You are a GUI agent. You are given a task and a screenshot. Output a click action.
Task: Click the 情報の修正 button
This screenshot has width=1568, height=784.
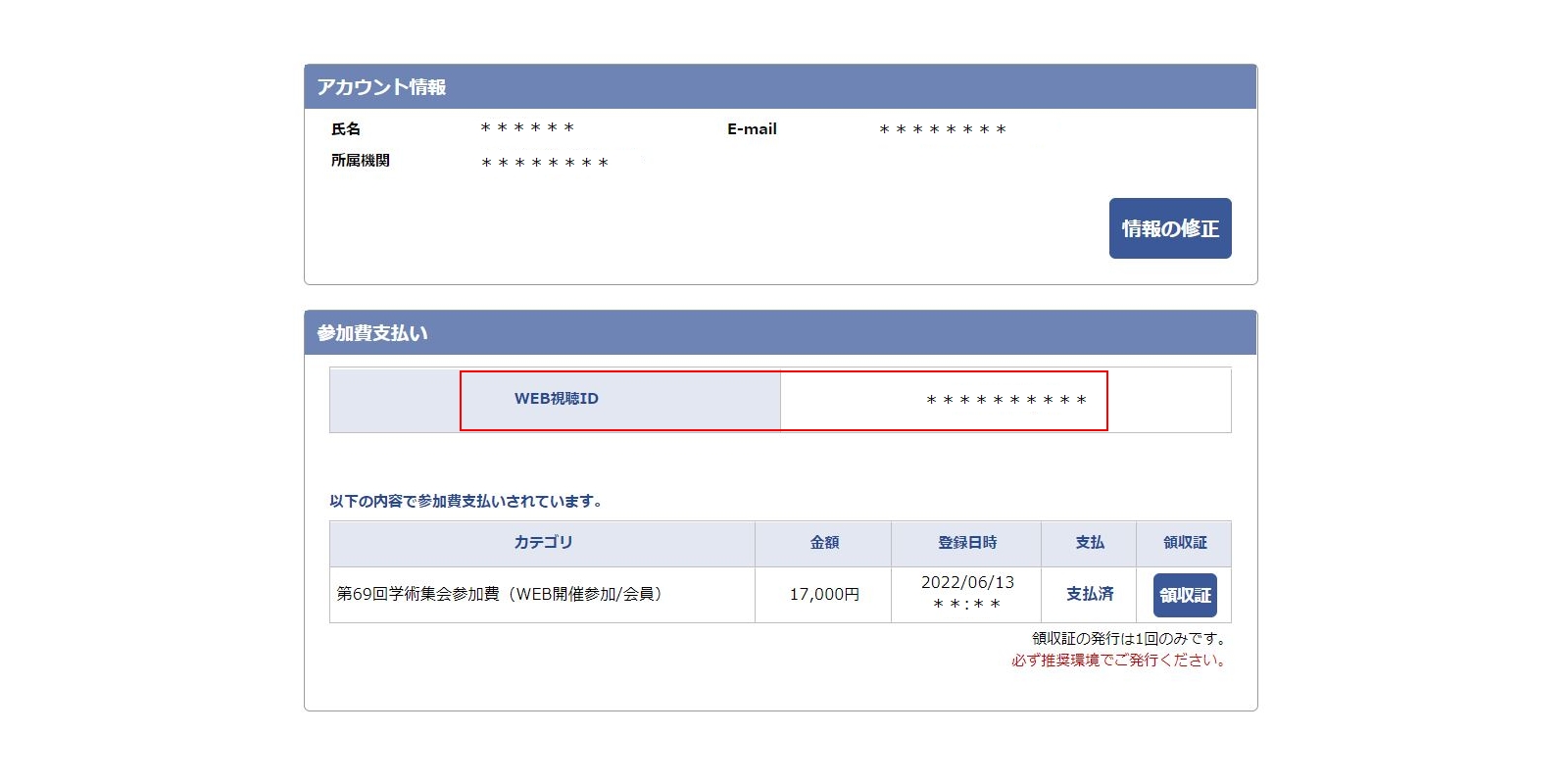coord(1169,228)
